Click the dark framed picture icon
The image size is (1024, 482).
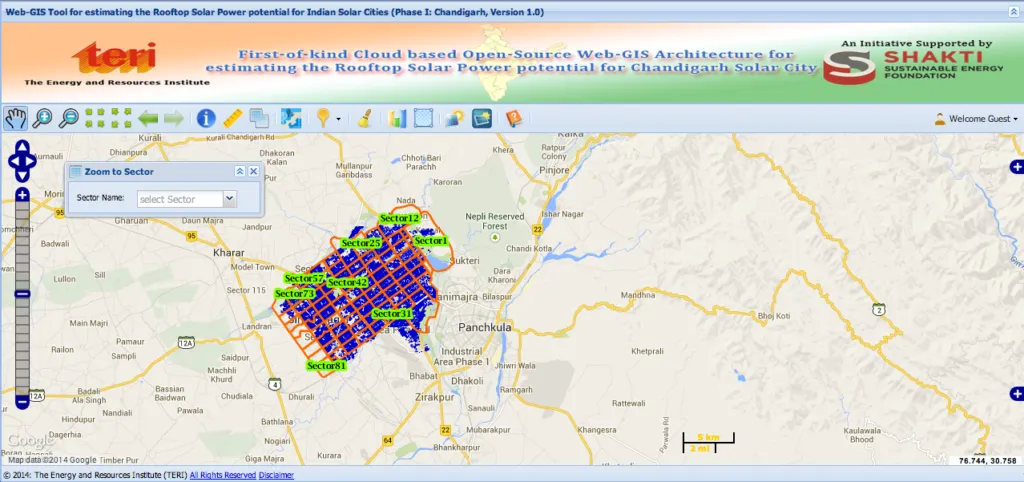(482, 118)
